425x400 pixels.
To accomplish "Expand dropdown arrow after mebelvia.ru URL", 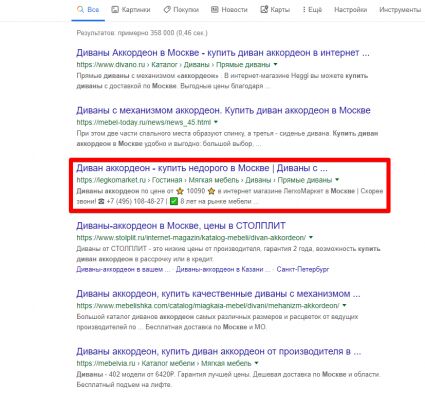I will pyautogui.click(x=256, y=363).
